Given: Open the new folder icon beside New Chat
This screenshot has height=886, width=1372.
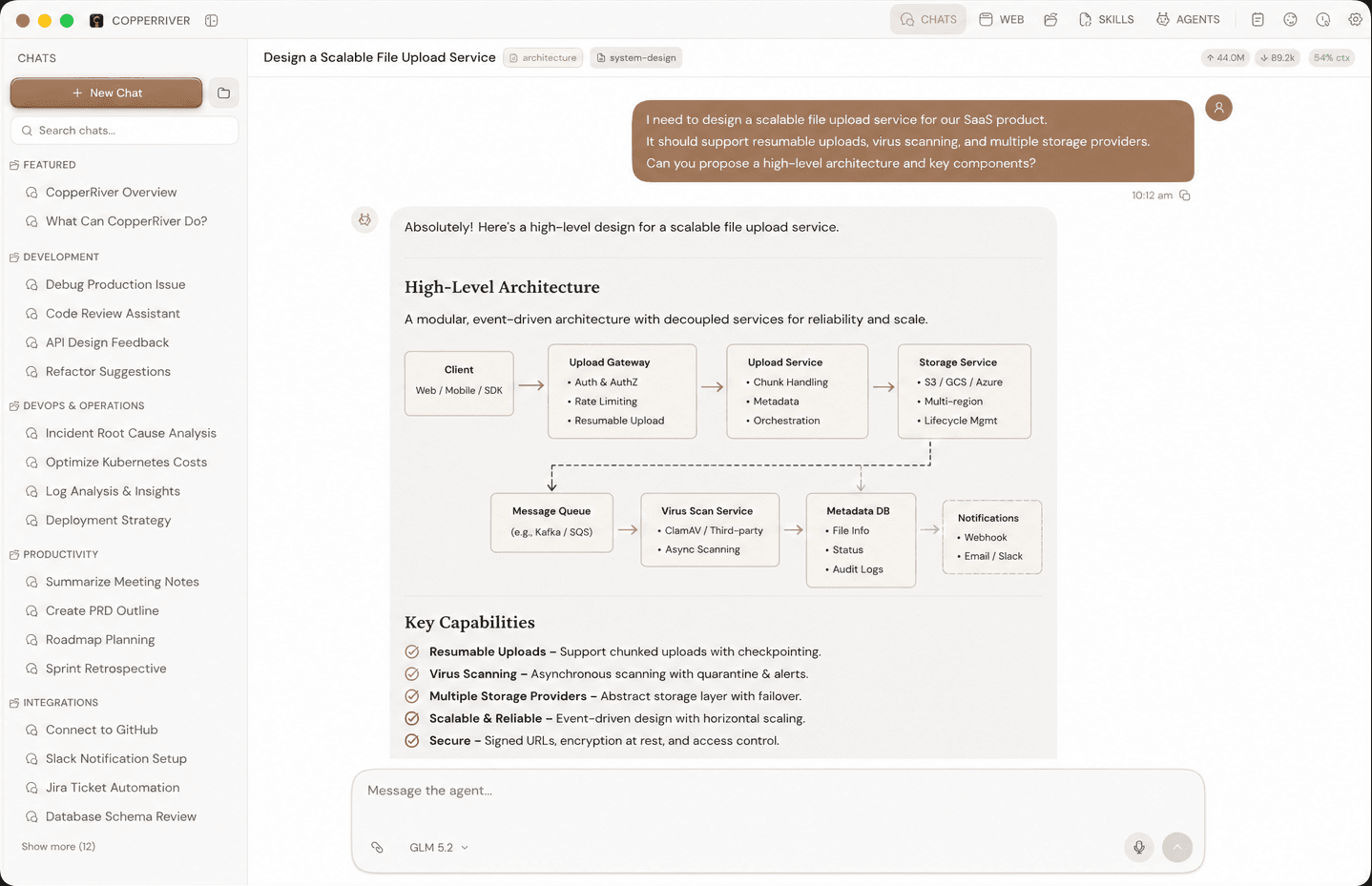Looking at the screenshot, I should coord(223,93).
